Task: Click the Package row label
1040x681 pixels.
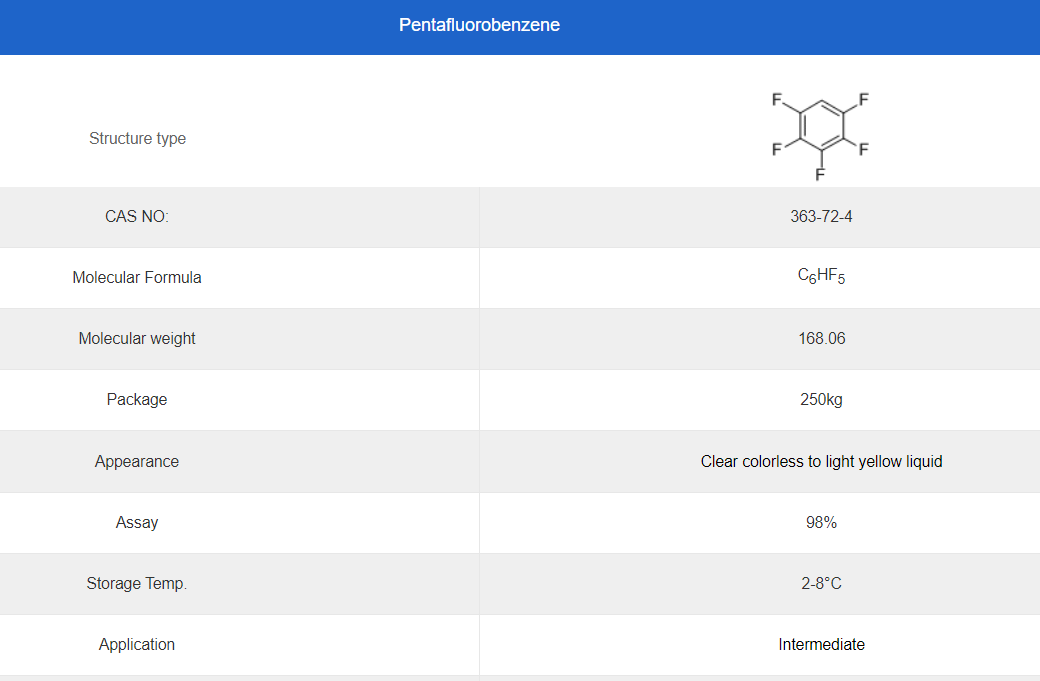Action: pos(137,400)
